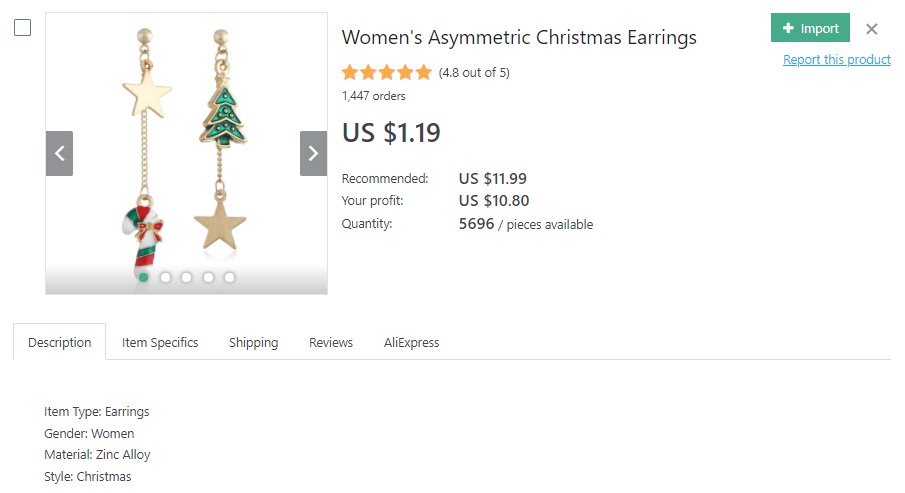Select the fourth carousel dot
Image resolution: width=905 pixels, height=493 pixels.
(x=208, y=277)
